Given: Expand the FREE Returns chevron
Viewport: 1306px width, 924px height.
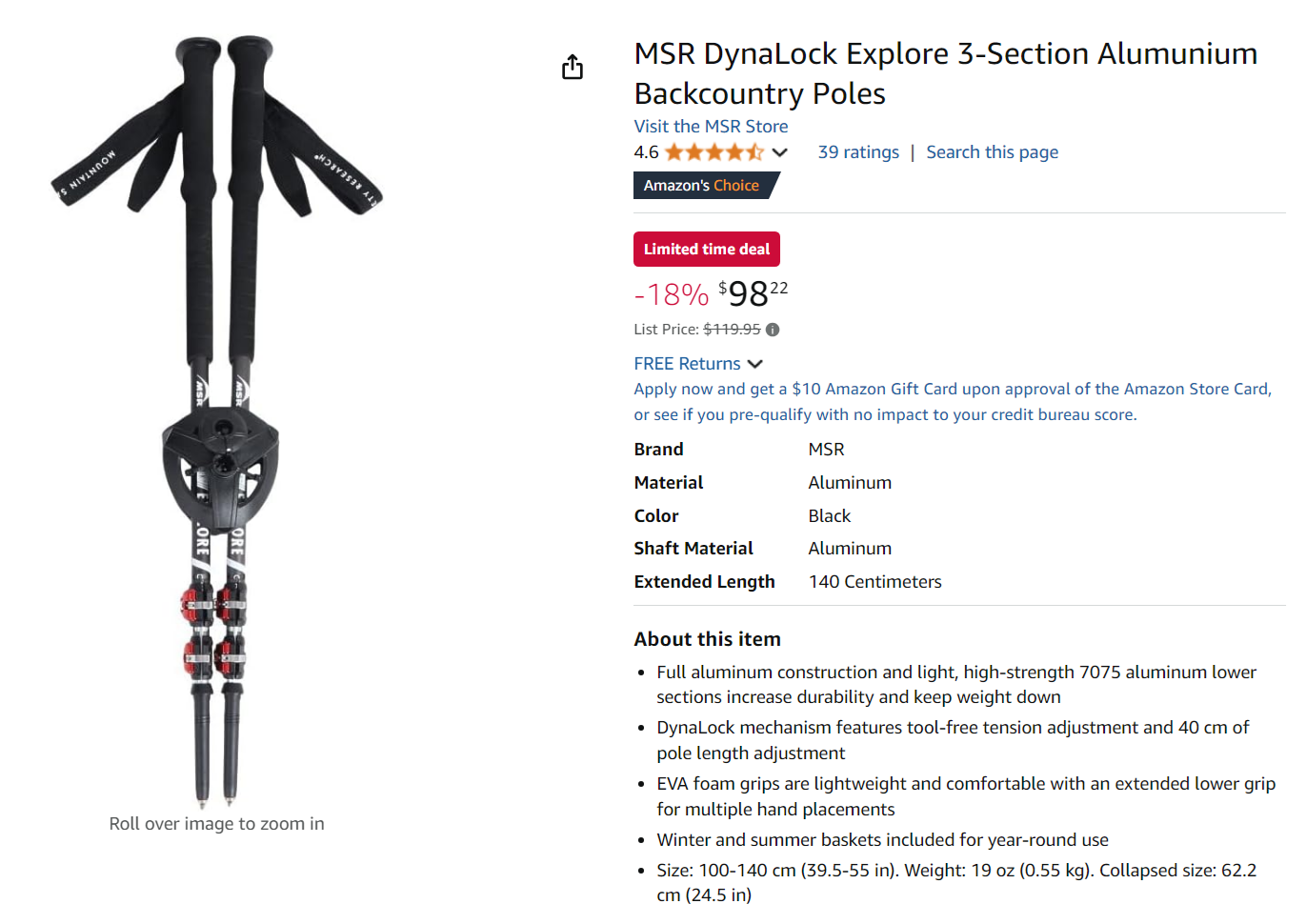Looking at the screenshot, I should [x=755, y=364].
